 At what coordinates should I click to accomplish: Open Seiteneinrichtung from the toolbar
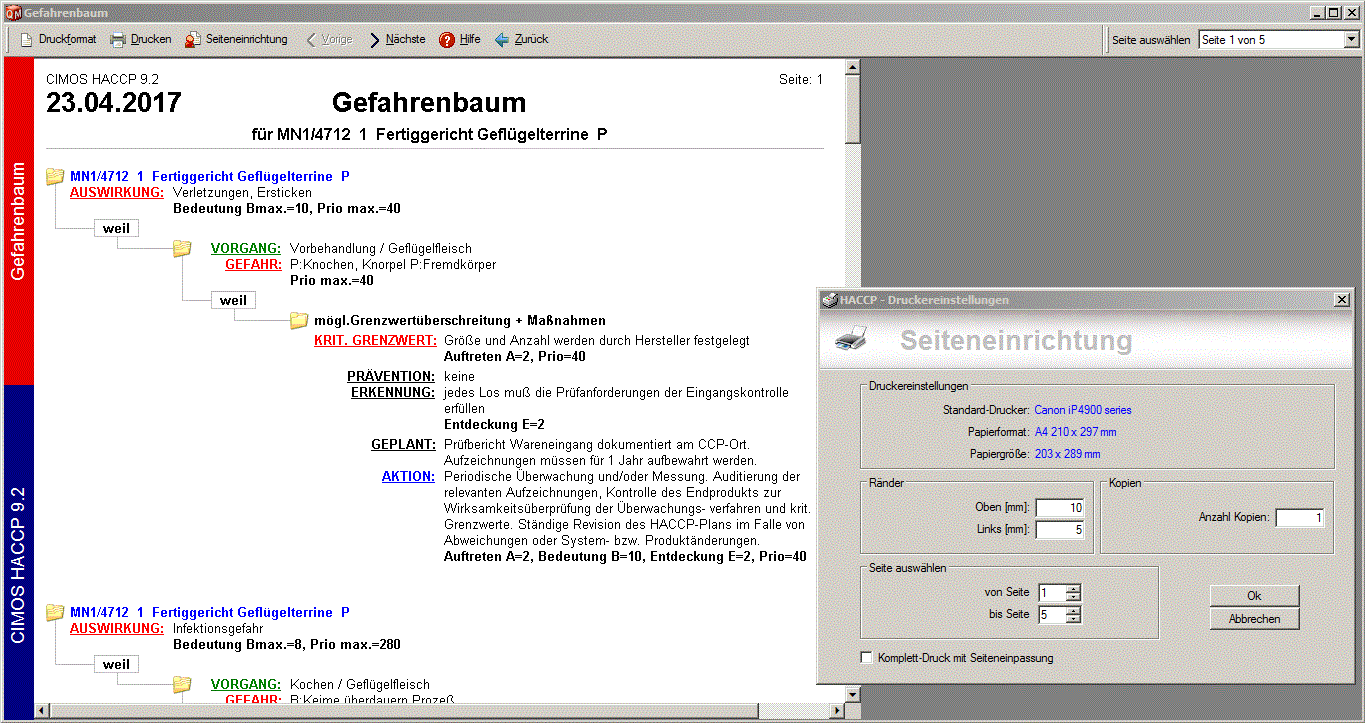pyautogui.click(x=236, y=40)
